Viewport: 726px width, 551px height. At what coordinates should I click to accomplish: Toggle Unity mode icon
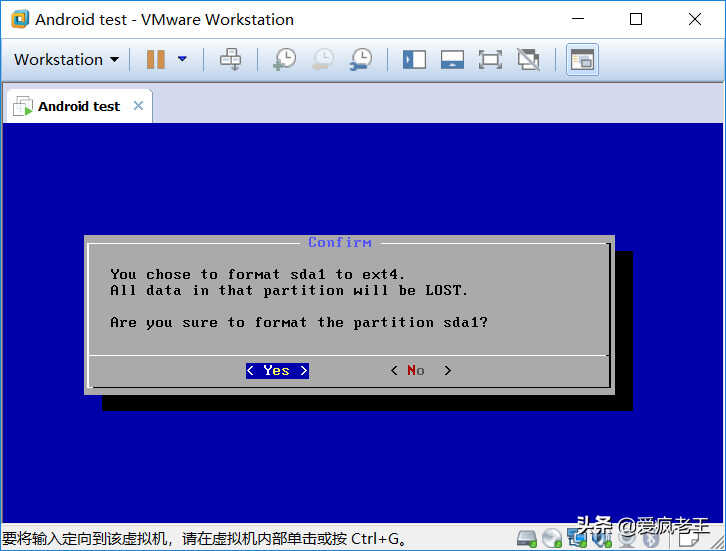(528, 60)
